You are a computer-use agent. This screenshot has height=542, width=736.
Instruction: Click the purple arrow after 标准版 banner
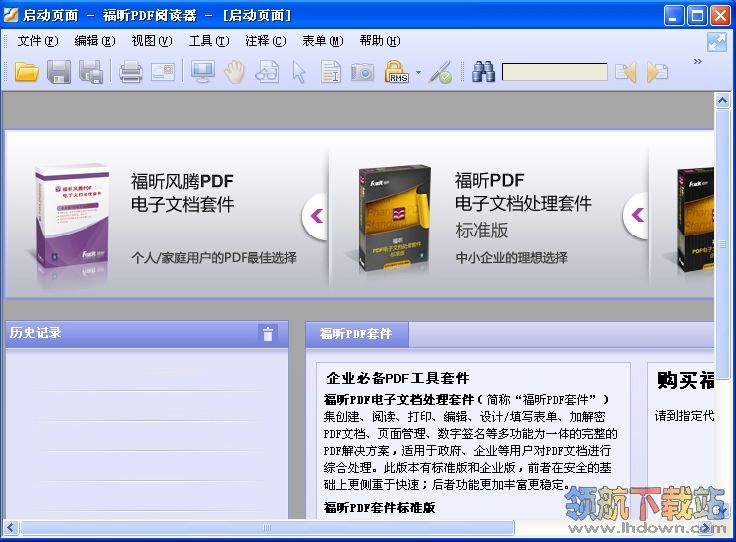637,215
